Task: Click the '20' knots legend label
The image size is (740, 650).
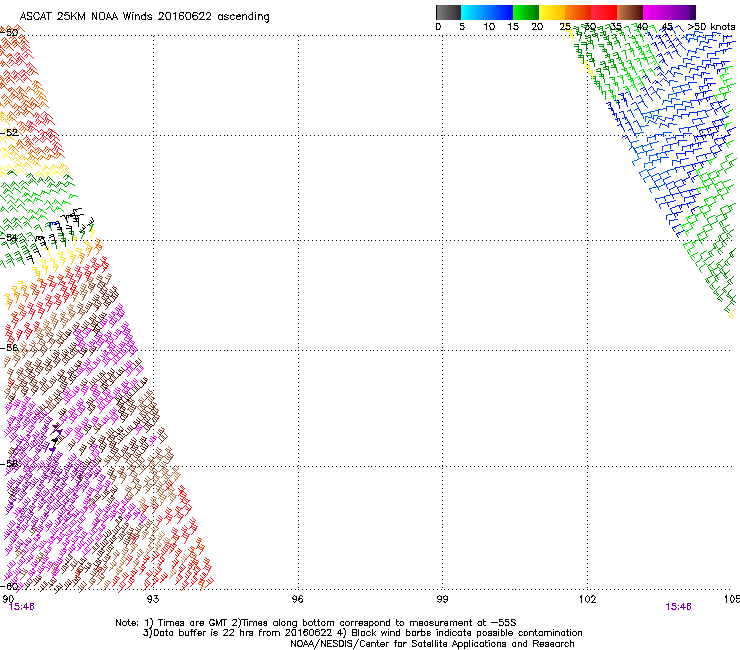Action: pyautogui.click(x=537, y=27)
